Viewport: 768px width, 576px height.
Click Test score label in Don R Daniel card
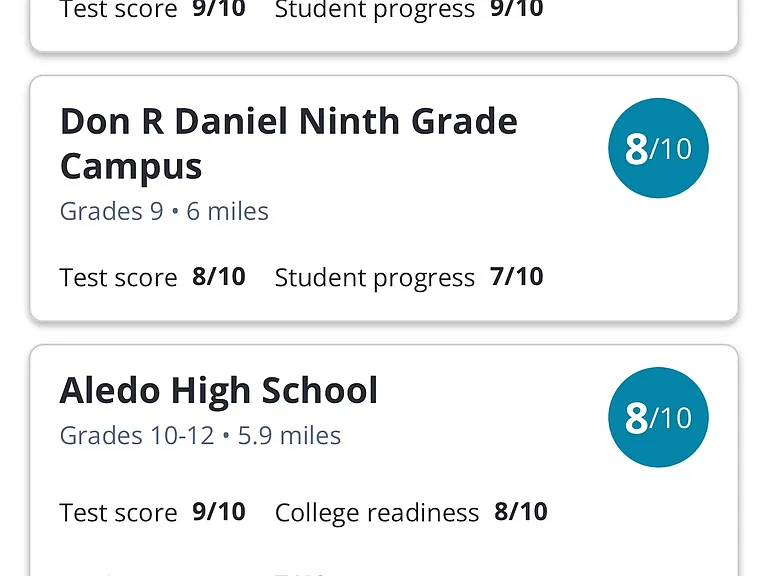(118, 278)
